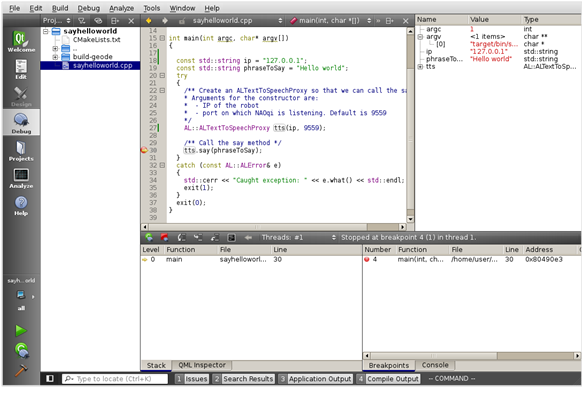Screen dimensions: 582x395
Task: Open the Qt Welcome mode
Action: point(21,41)
